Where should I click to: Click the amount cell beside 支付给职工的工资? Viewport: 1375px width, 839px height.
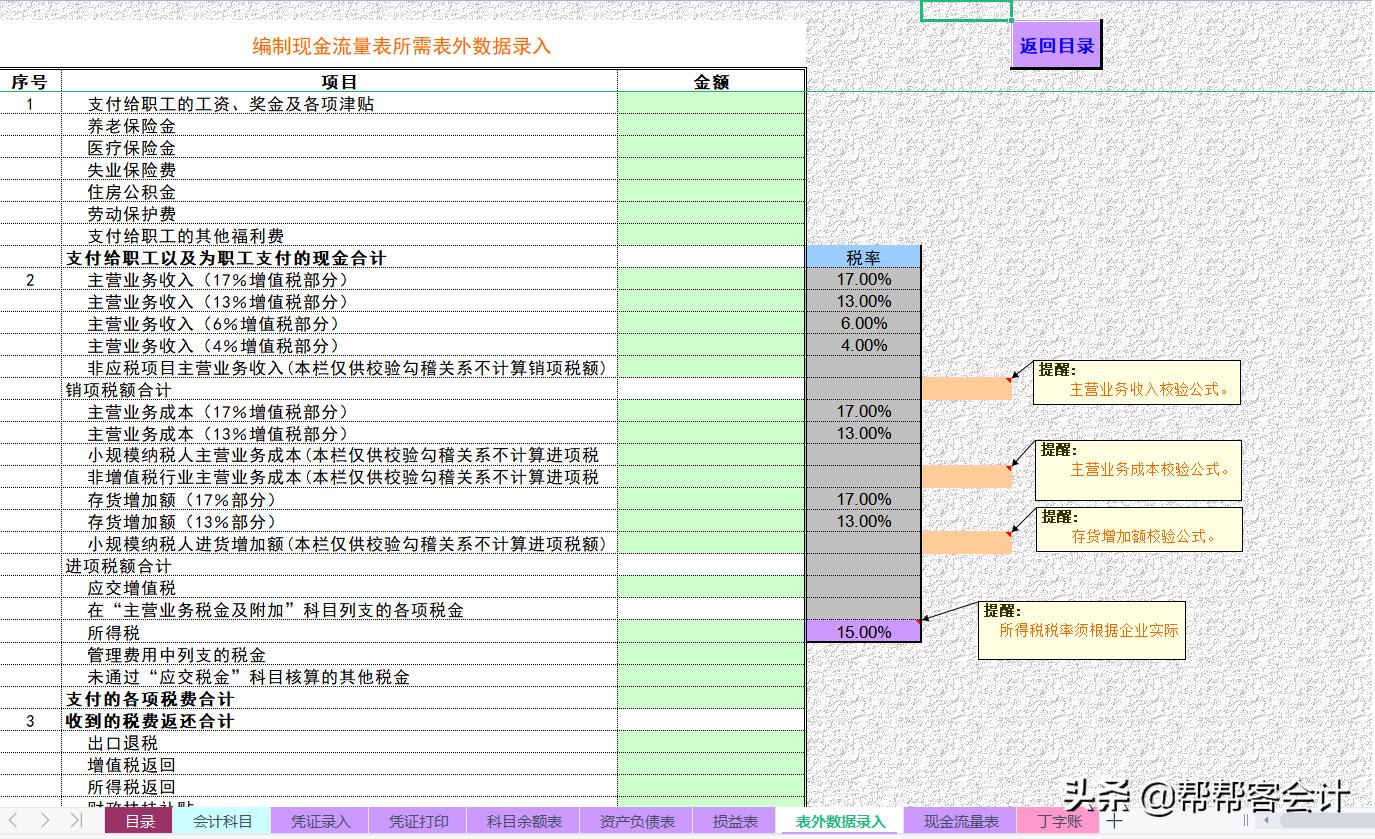(710, 103)
